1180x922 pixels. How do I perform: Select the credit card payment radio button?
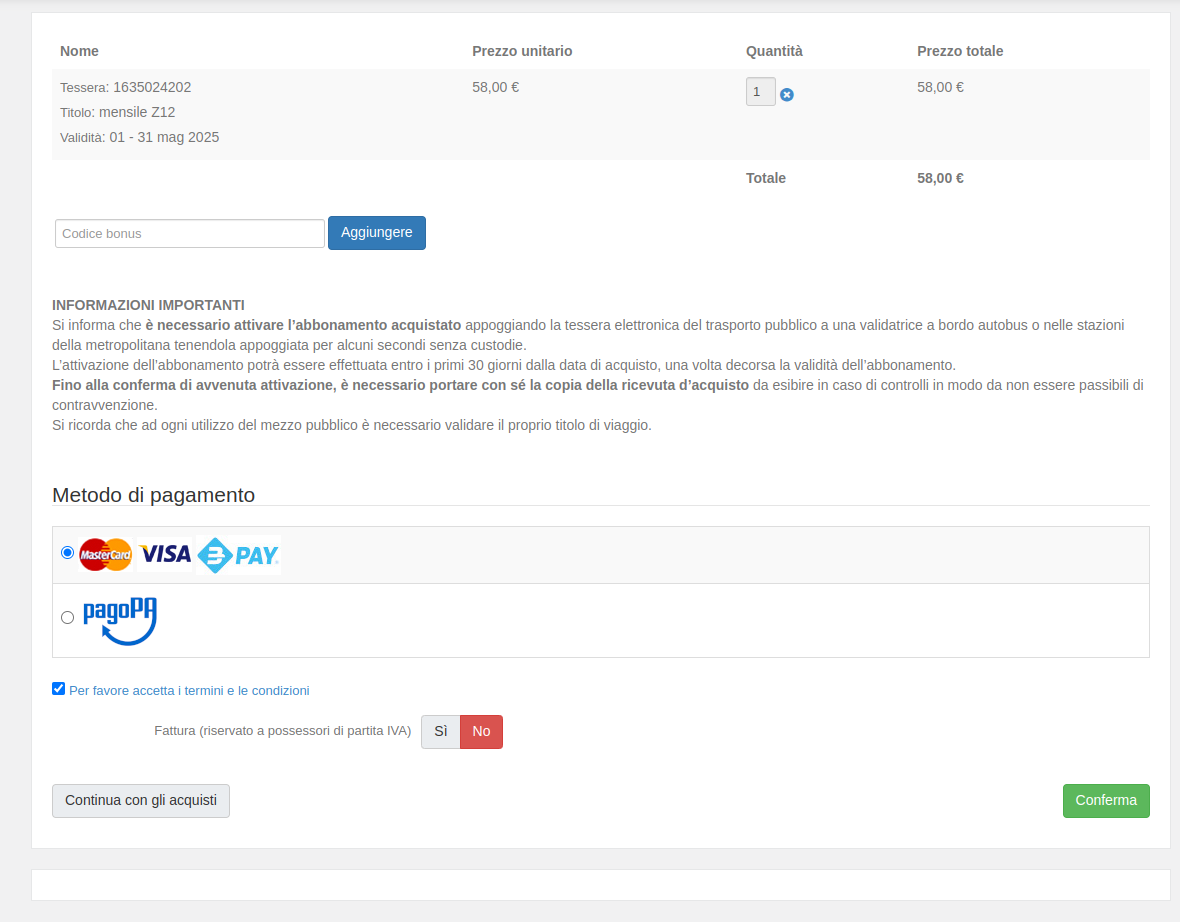tap(67, 552)
